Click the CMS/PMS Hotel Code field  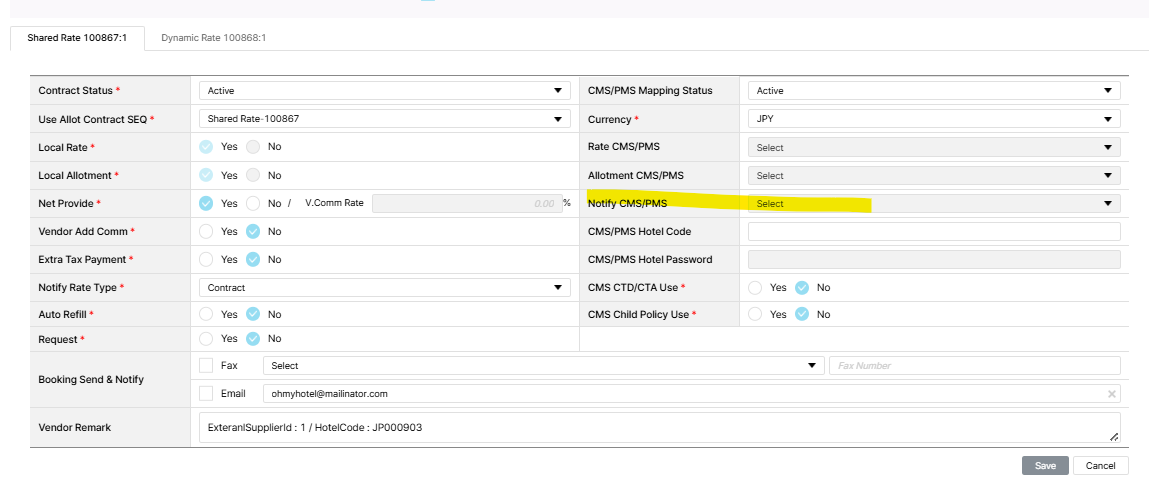[933, 232]
